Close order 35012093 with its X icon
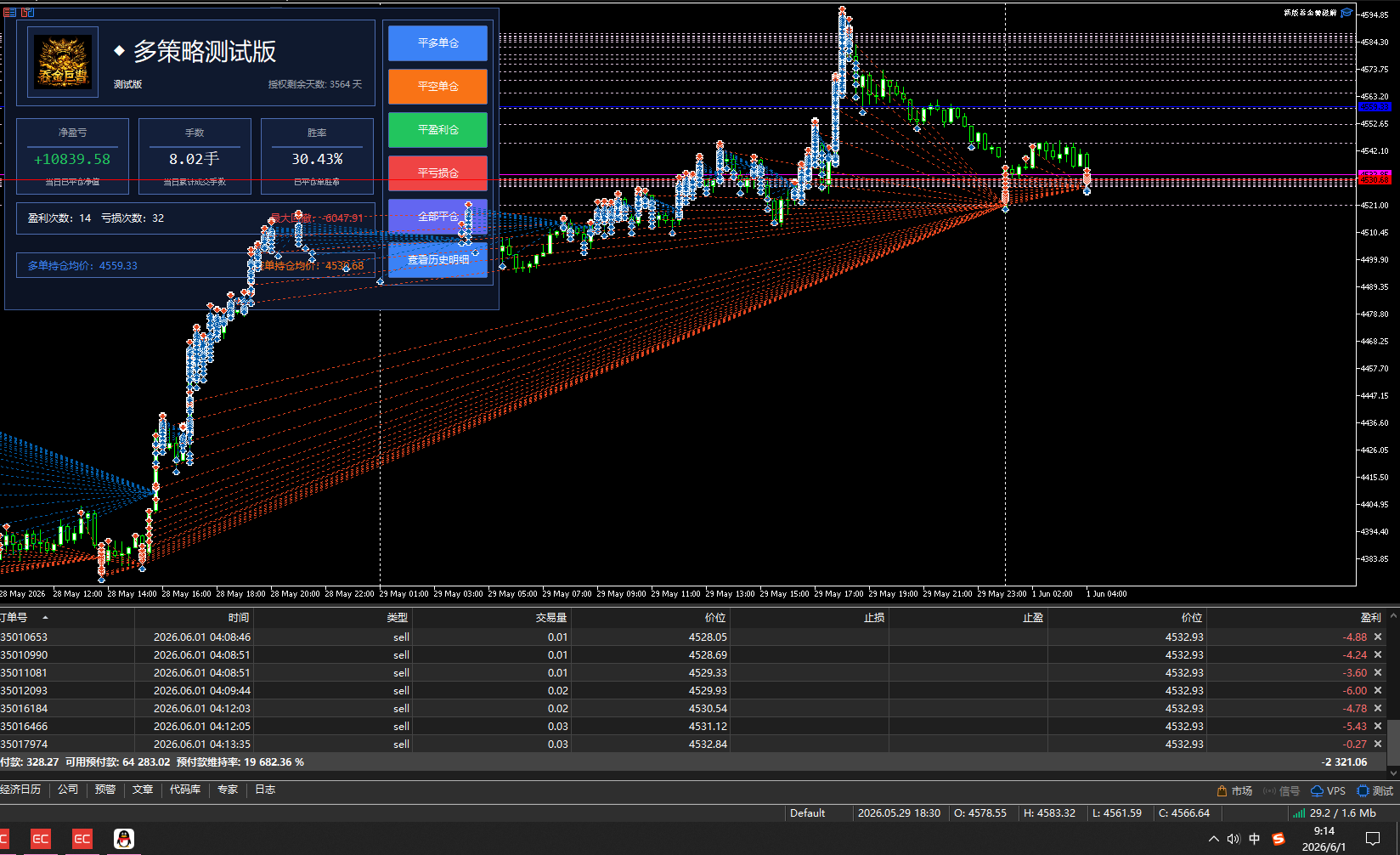 point(1378,690)
